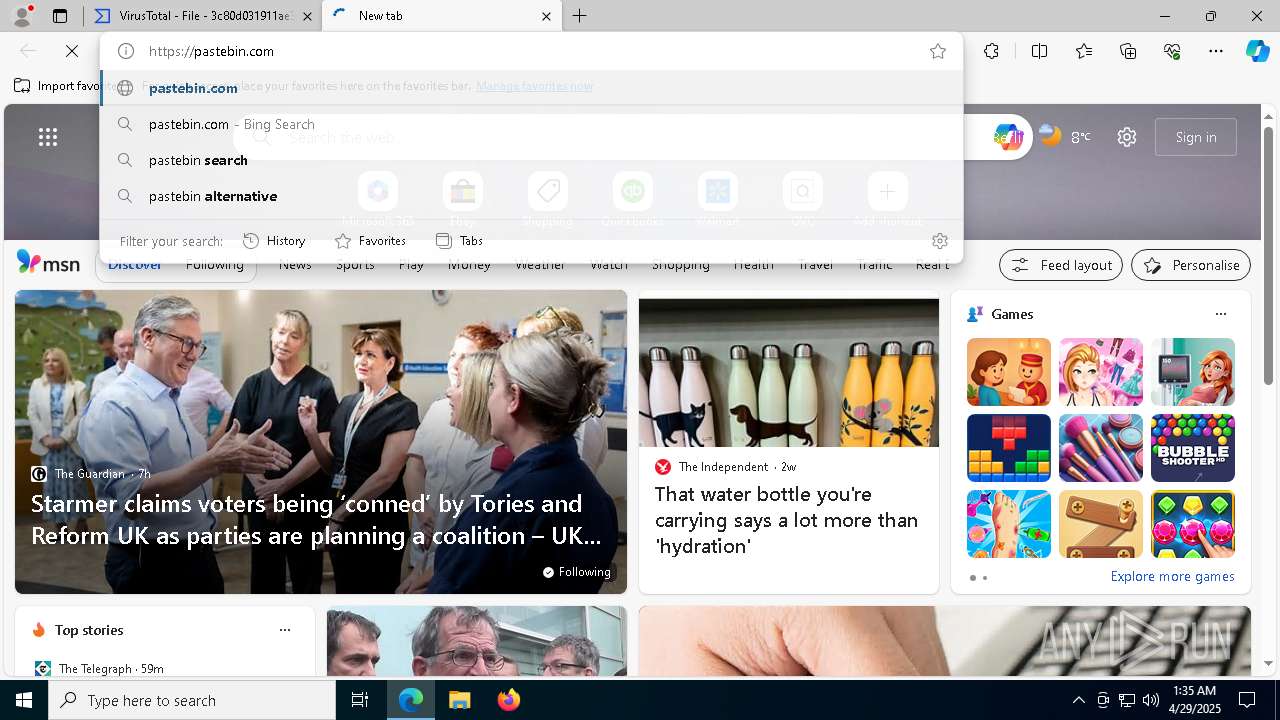Open the Copilot sidebar icon
The height and width of the screenshot is (720, 1280).
pyautogui.click(x=1257, y=51)
